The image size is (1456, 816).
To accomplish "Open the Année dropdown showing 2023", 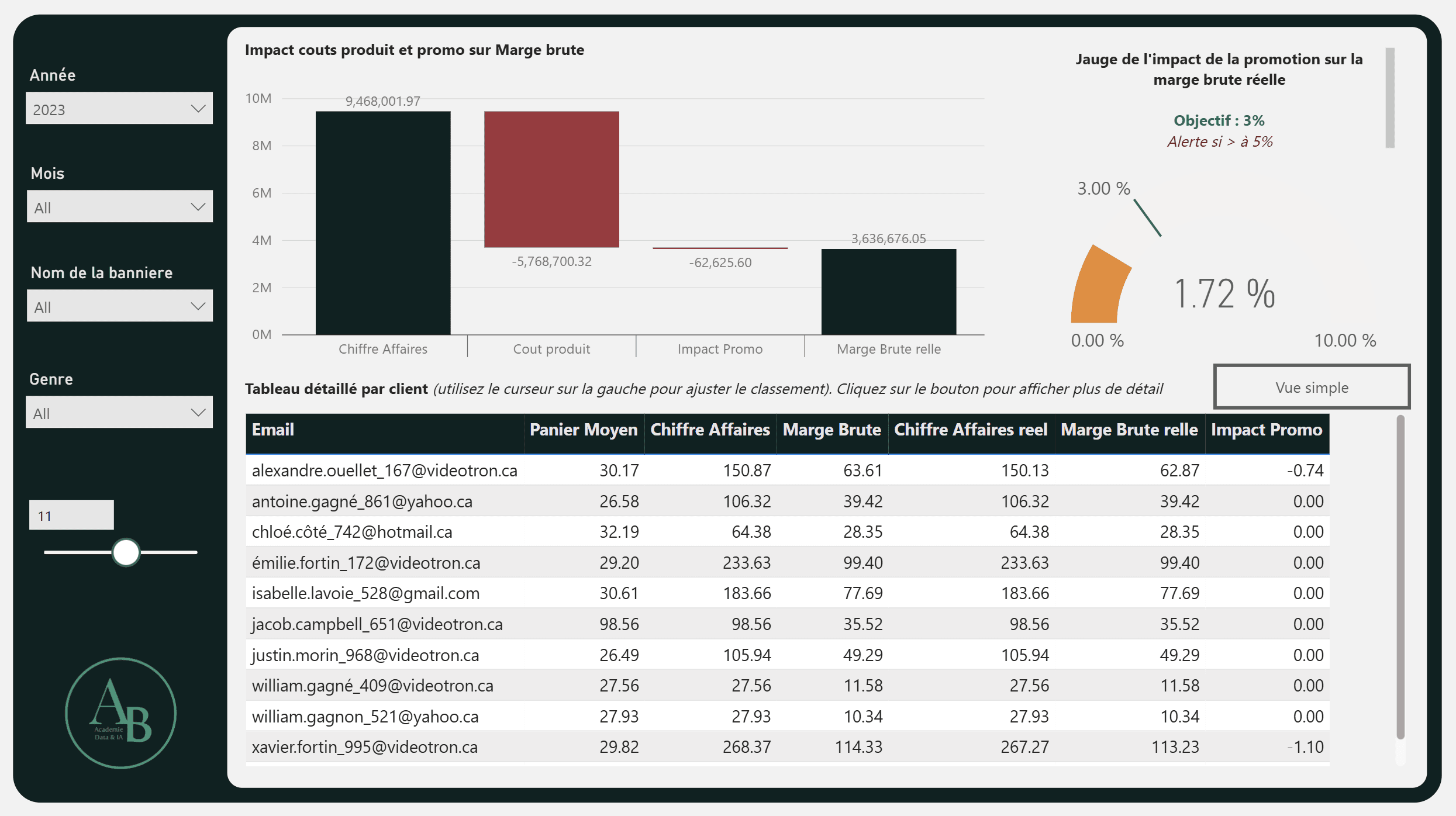I will click(x=119, y=109).
